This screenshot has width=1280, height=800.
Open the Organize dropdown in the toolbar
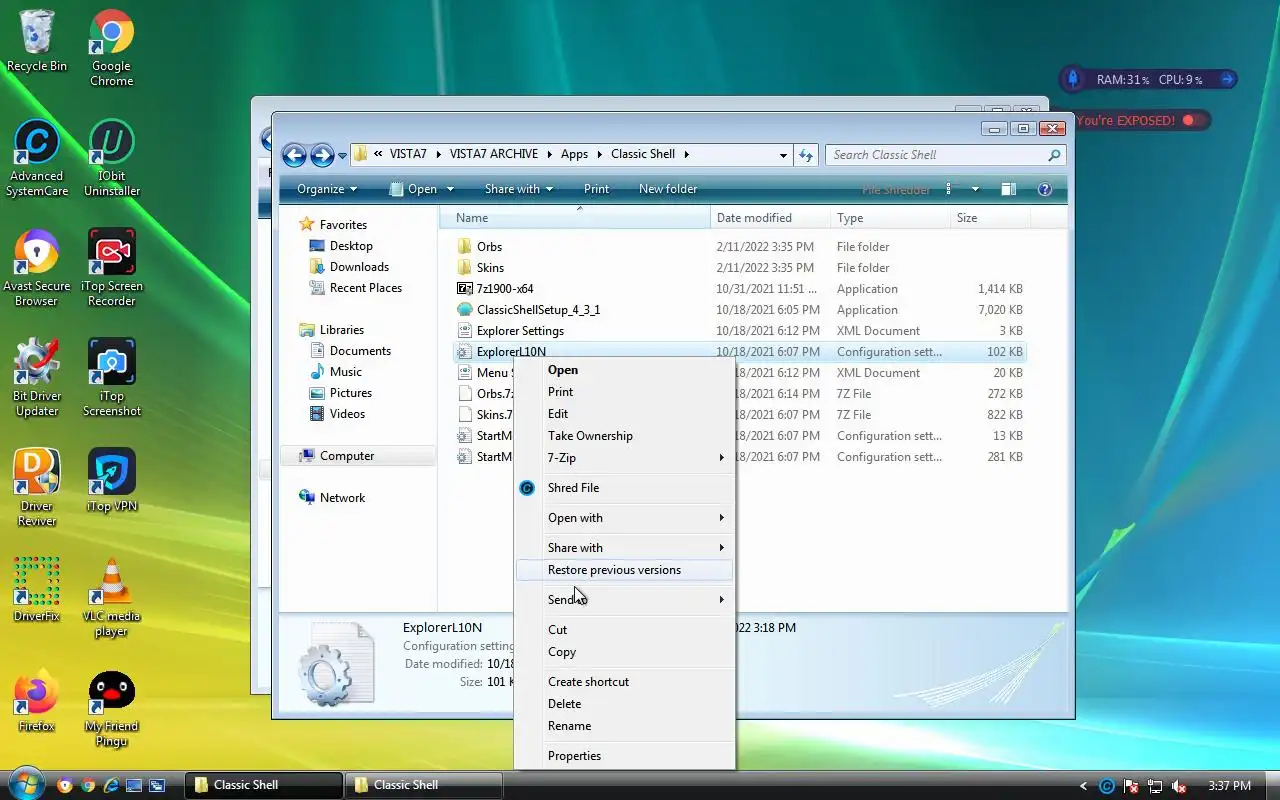tap(327, 189)
